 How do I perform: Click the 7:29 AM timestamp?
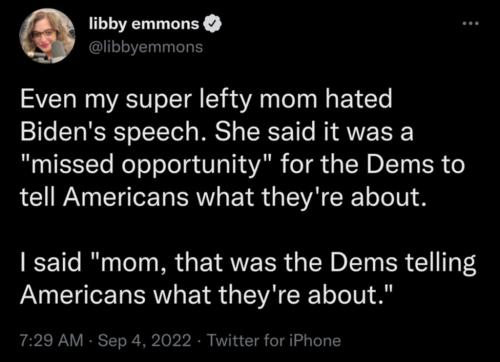(x=51, y=341)
